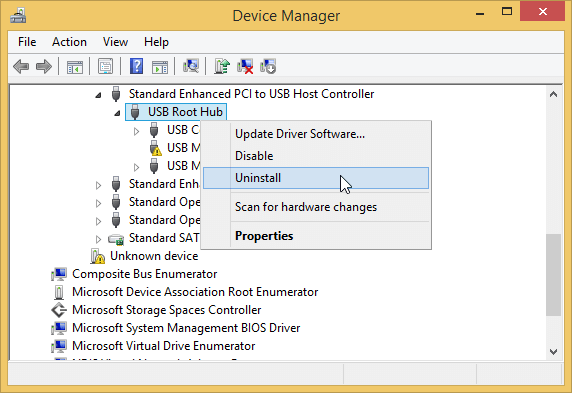Toggle the Show/Hide Console Tree icon
This screenshot has height=393, width=572.
click(75, 67)
